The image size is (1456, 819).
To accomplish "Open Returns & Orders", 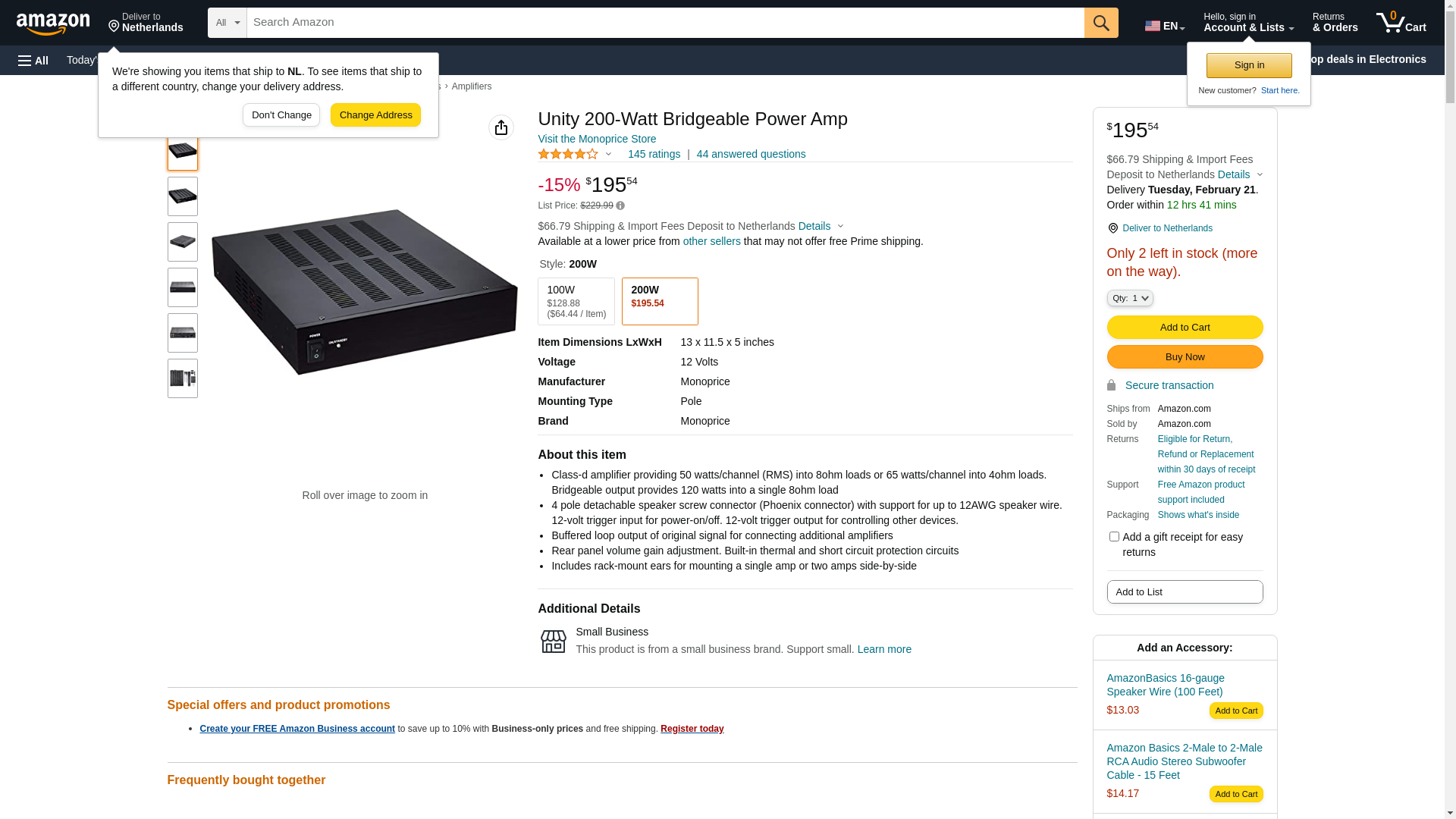I will tap(1335, 23).
